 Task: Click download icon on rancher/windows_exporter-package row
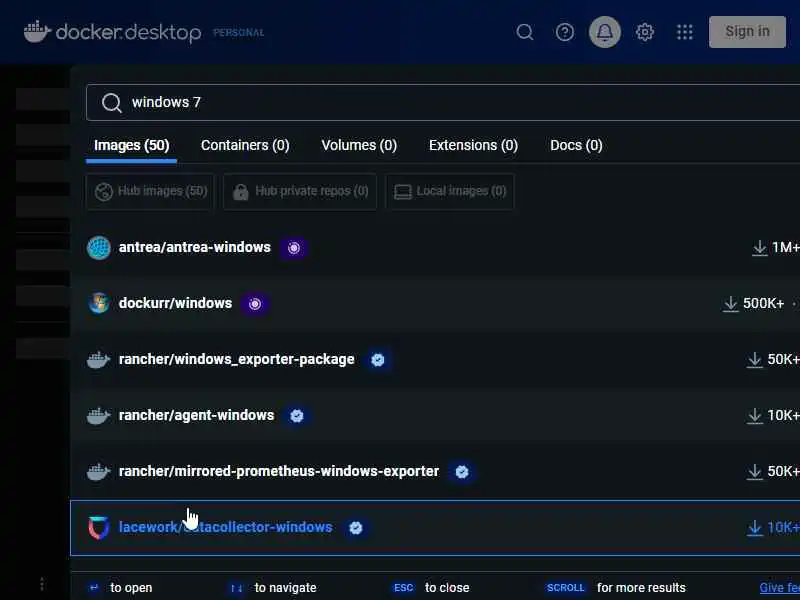pyautogui.click(x=755, y=360)
